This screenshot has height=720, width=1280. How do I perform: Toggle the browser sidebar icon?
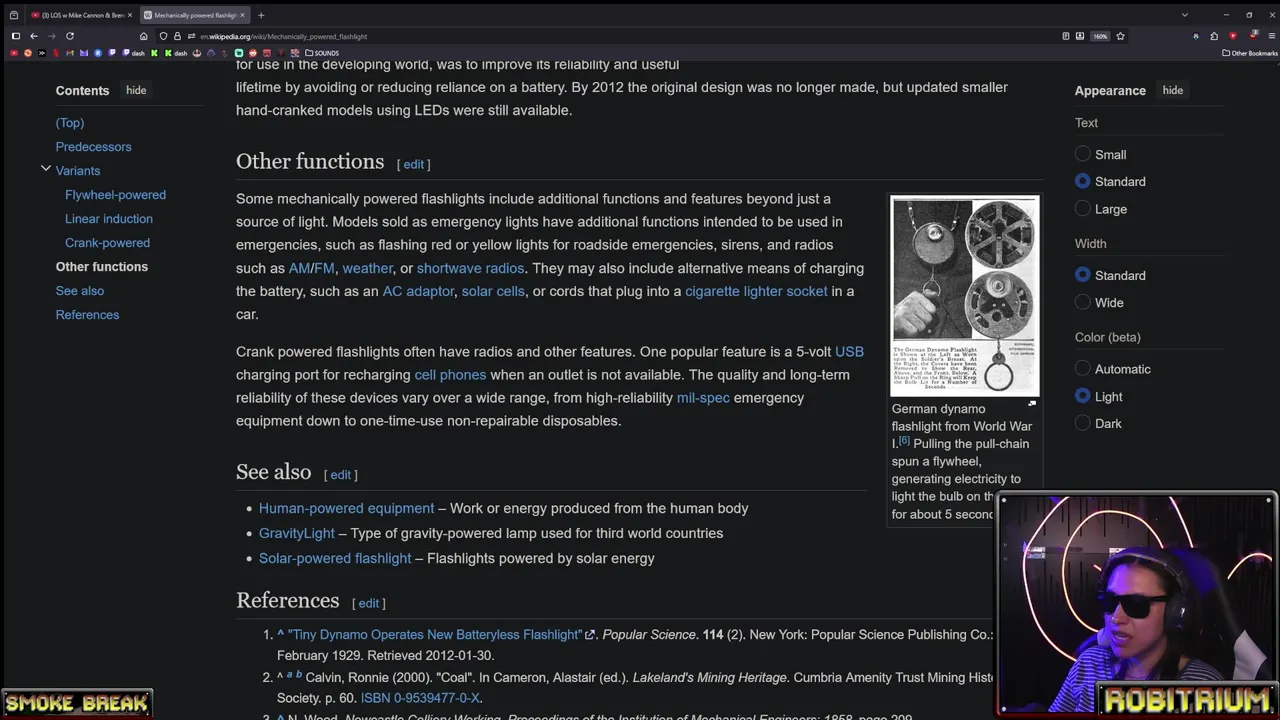16,36
